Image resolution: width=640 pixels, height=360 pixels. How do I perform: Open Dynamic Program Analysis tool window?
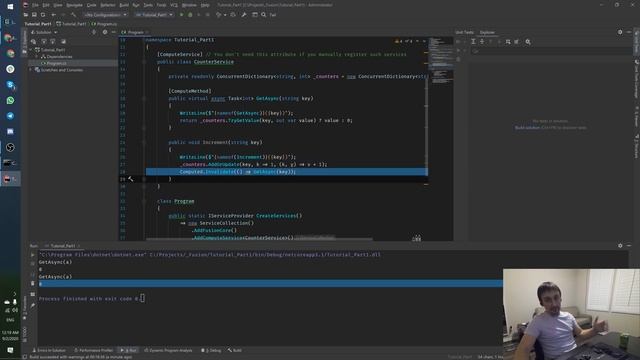168,350
